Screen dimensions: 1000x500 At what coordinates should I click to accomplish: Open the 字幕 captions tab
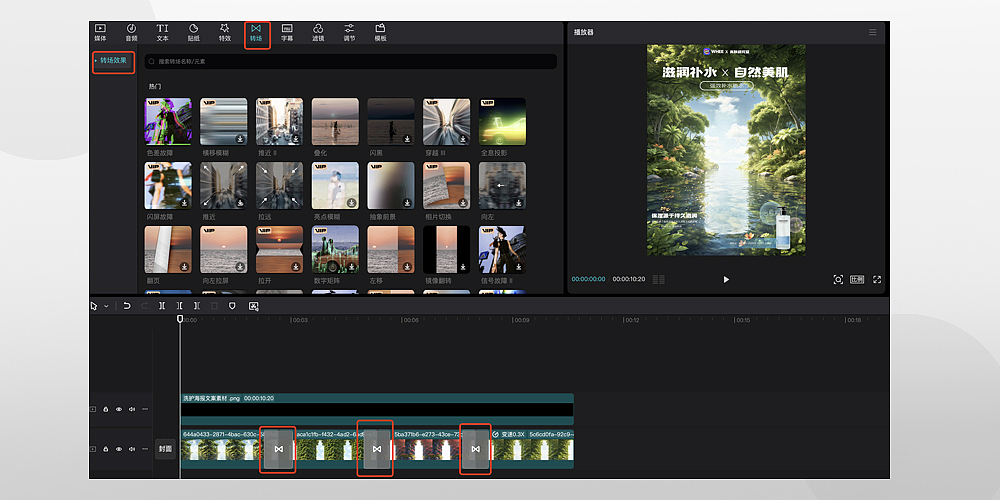pos(287,33)
